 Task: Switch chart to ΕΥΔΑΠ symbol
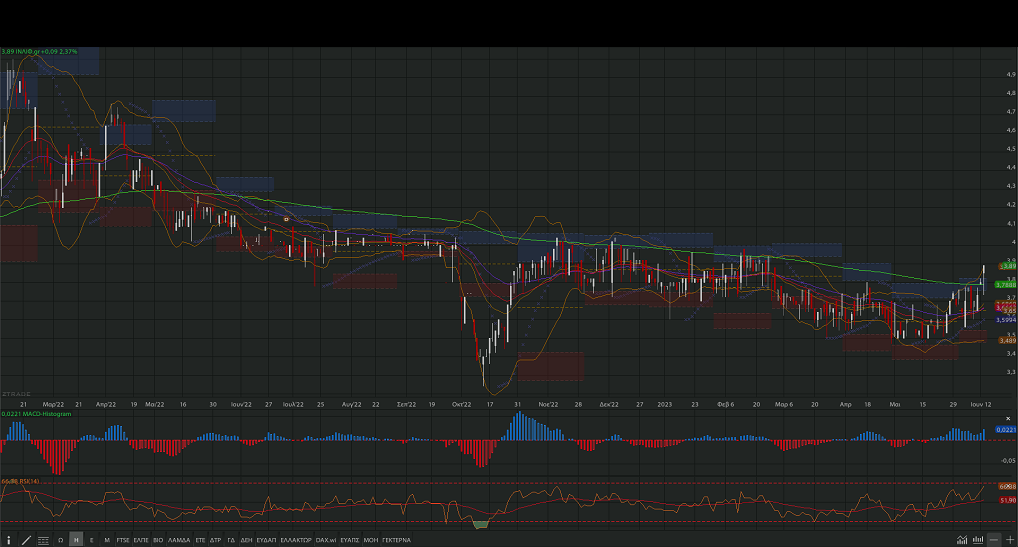(266, 540)
